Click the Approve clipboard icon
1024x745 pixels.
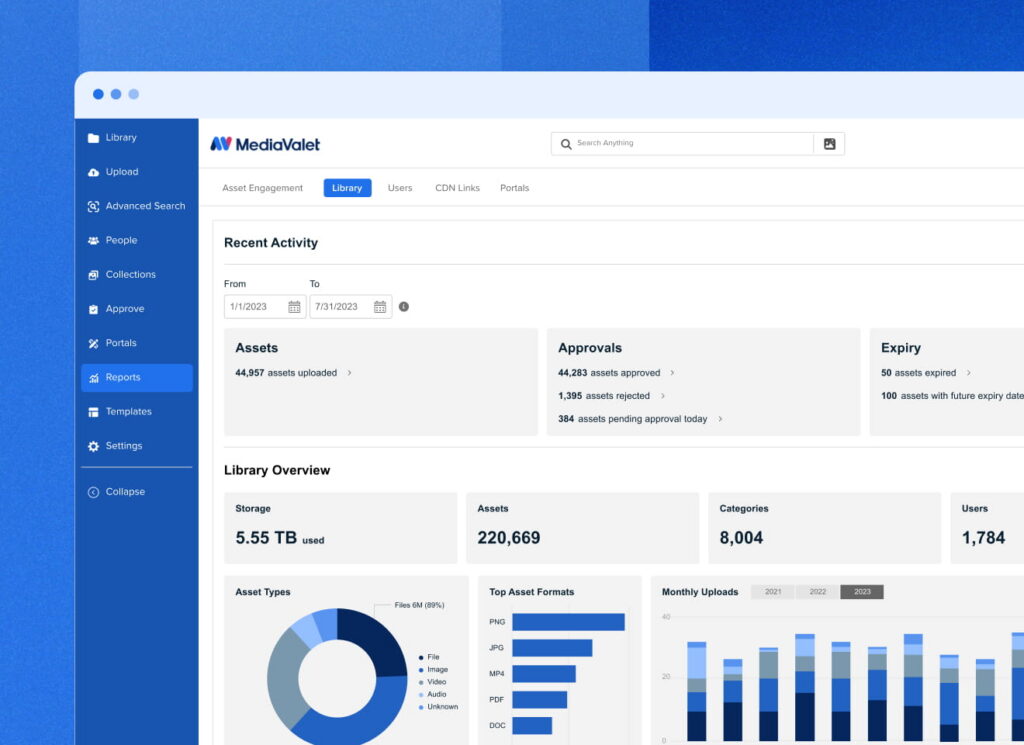93,309
